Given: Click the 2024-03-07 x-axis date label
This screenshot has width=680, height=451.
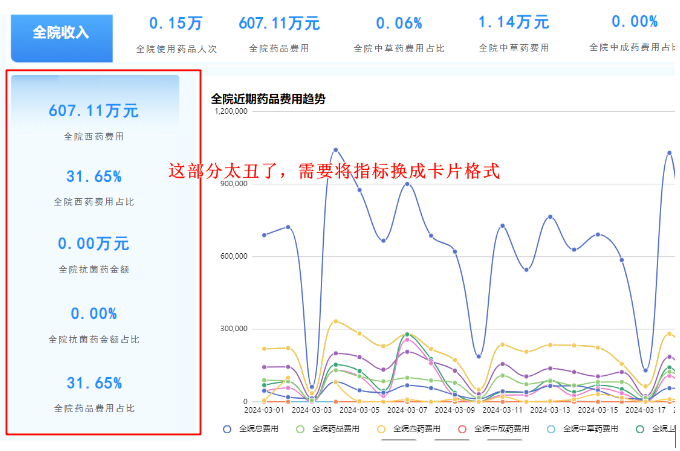Looking at the screenshot, I should tap(407, 410).
